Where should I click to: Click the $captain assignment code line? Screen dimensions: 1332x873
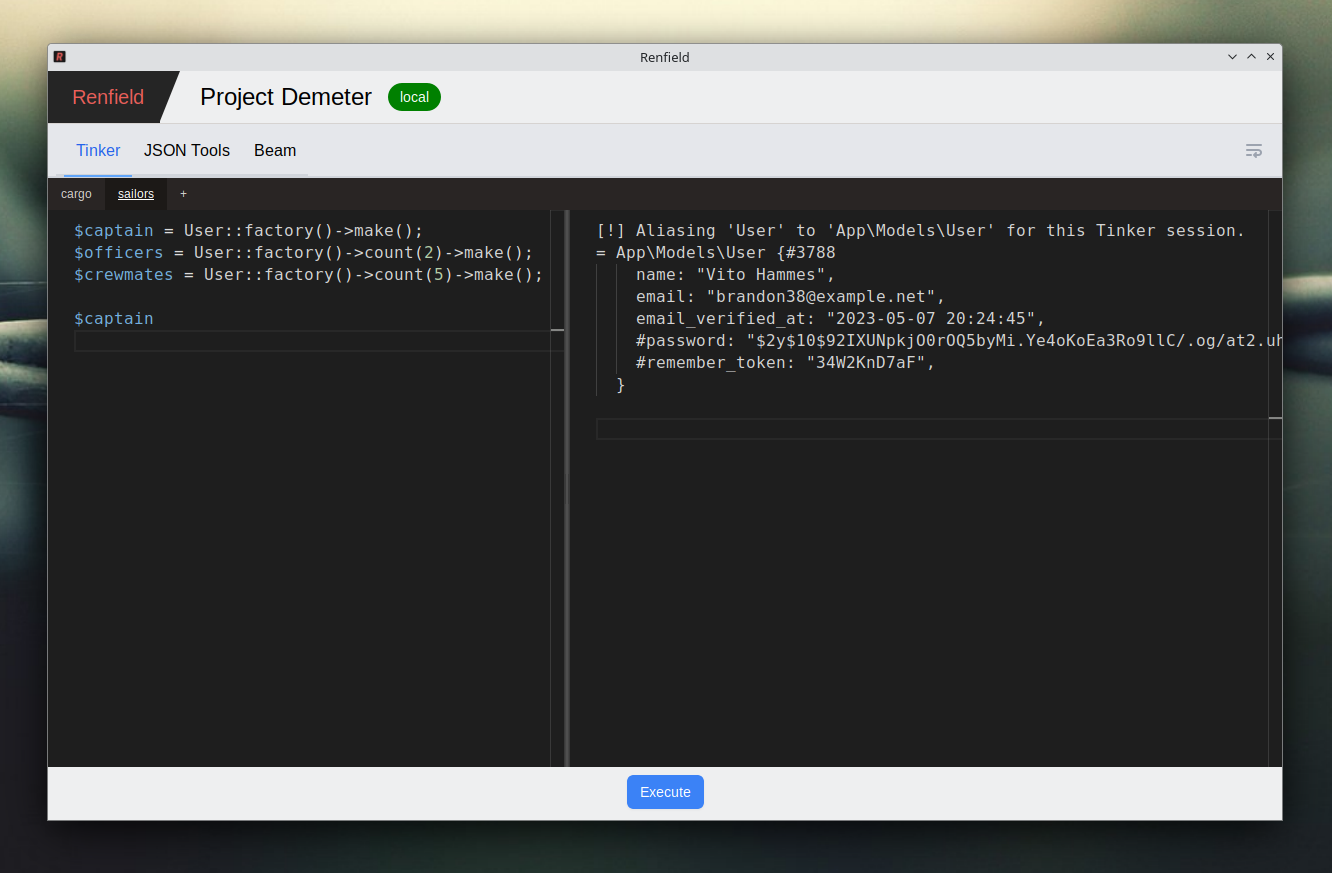[x=249, y=230]
